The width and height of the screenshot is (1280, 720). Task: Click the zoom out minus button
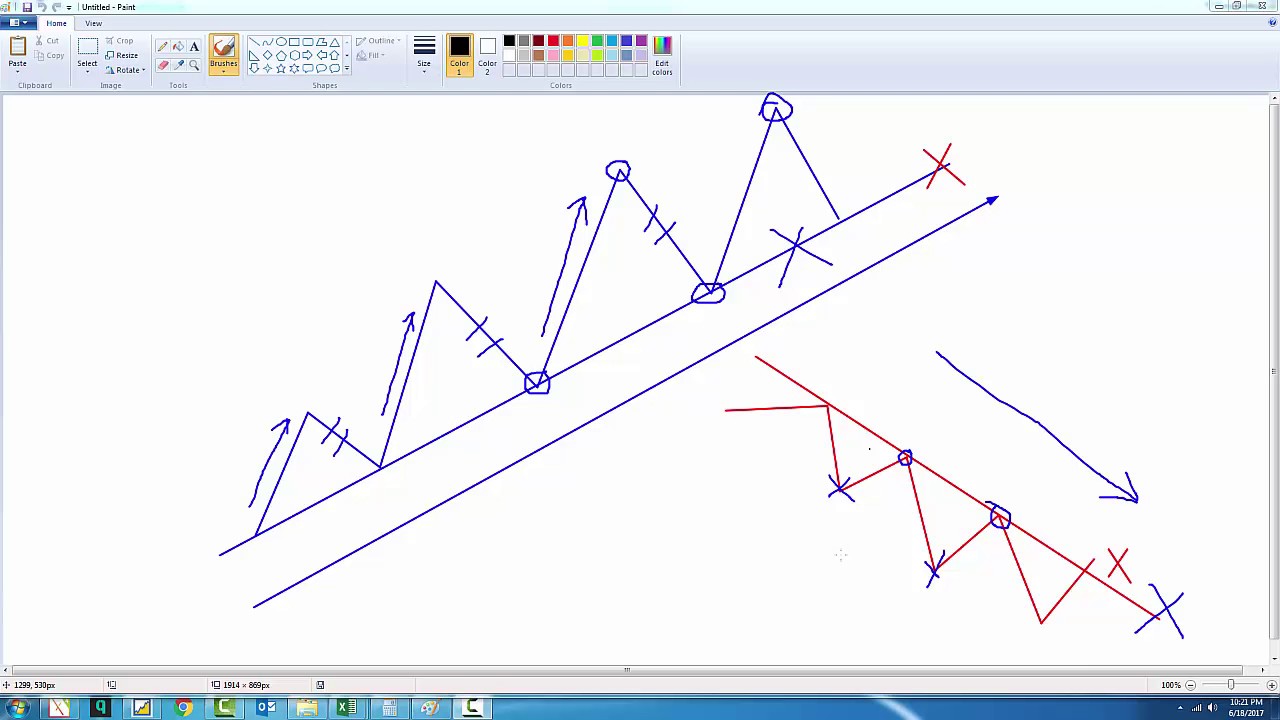(1190, 685)
